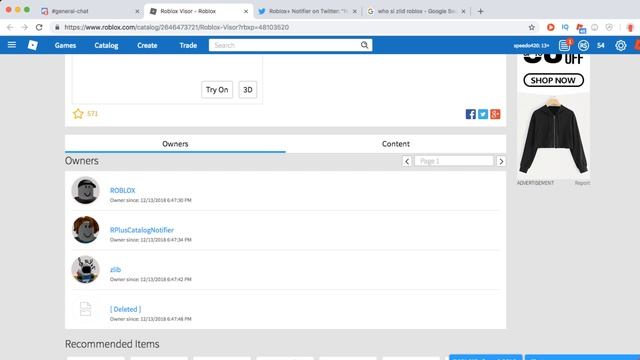
Task: Open the ROBLOX owner profile link
Action: pyautogui.click(x=122, y=191)
